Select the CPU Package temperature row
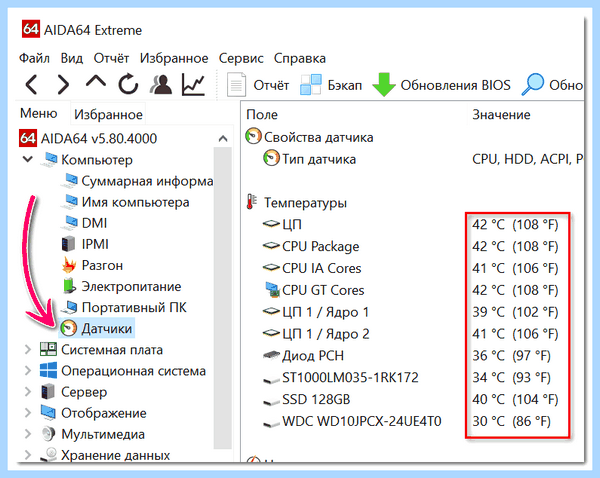The height and width of the screenshot is (478, 600). click(409, 246)
